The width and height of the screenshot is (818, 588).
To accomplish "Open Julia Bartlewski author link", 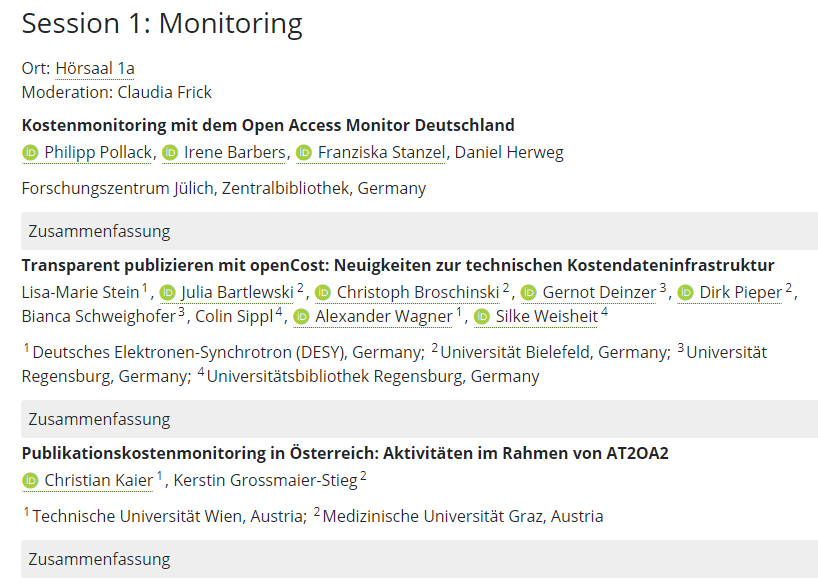I will (237, 292).
